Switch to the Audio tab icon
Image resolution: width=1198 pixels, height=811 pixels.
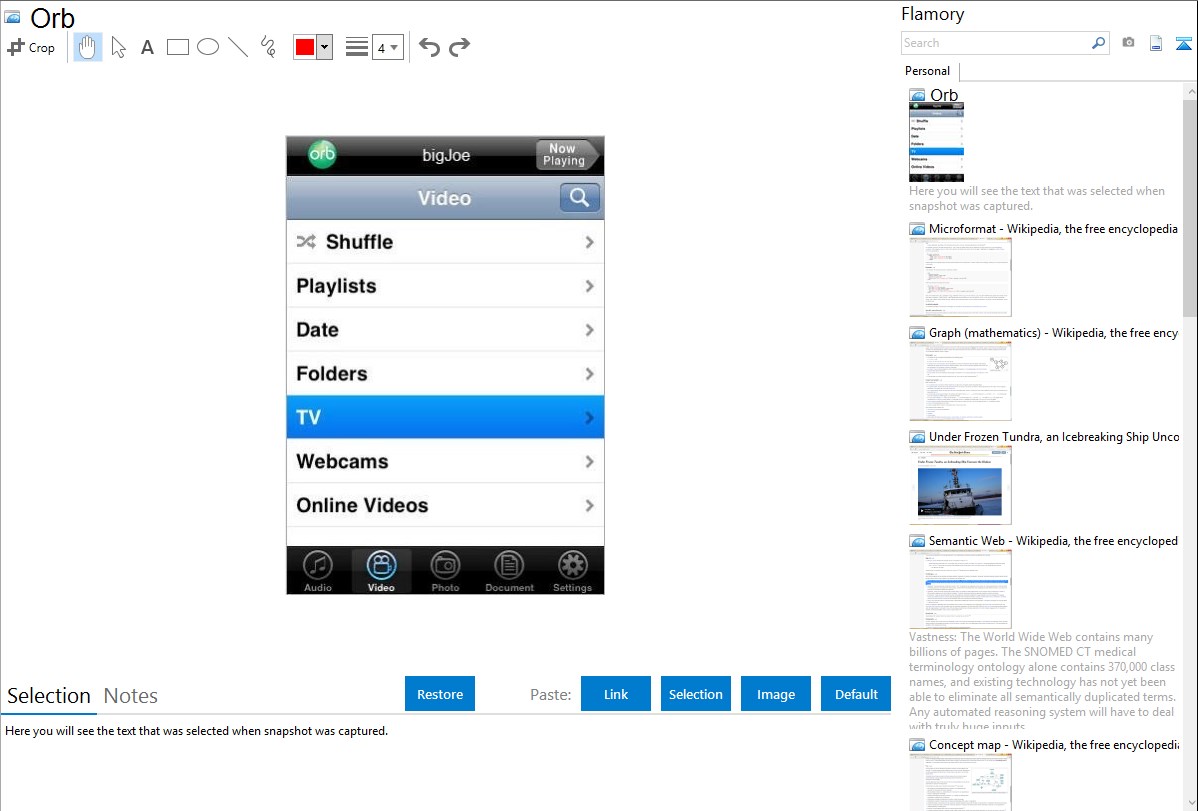click(x=318, y=570)
